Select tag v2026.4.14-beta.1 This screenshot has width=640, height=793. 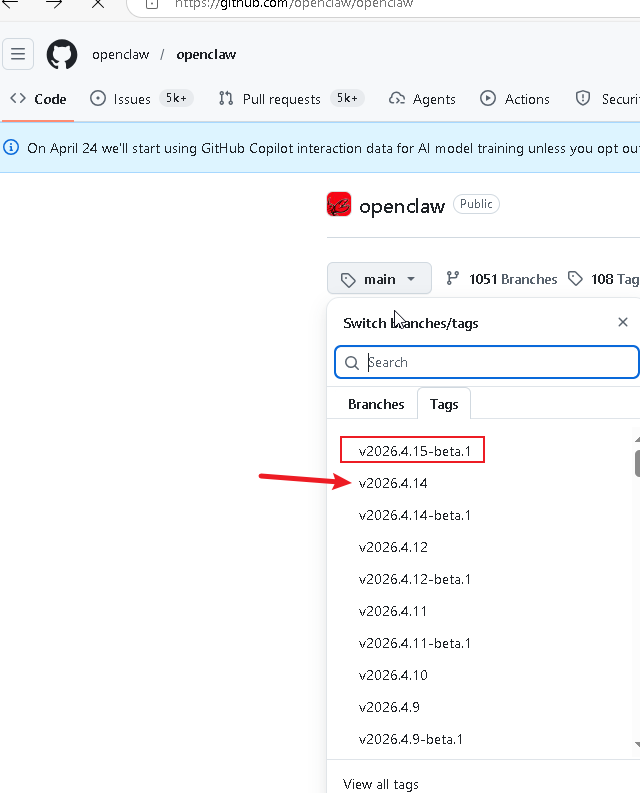click(x=414, y=515)
